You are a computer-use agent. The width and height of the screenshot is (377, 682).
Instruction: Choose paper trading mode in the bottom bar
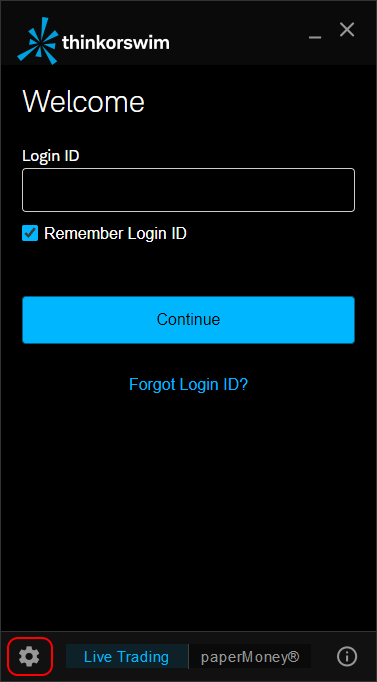[250, 656]
